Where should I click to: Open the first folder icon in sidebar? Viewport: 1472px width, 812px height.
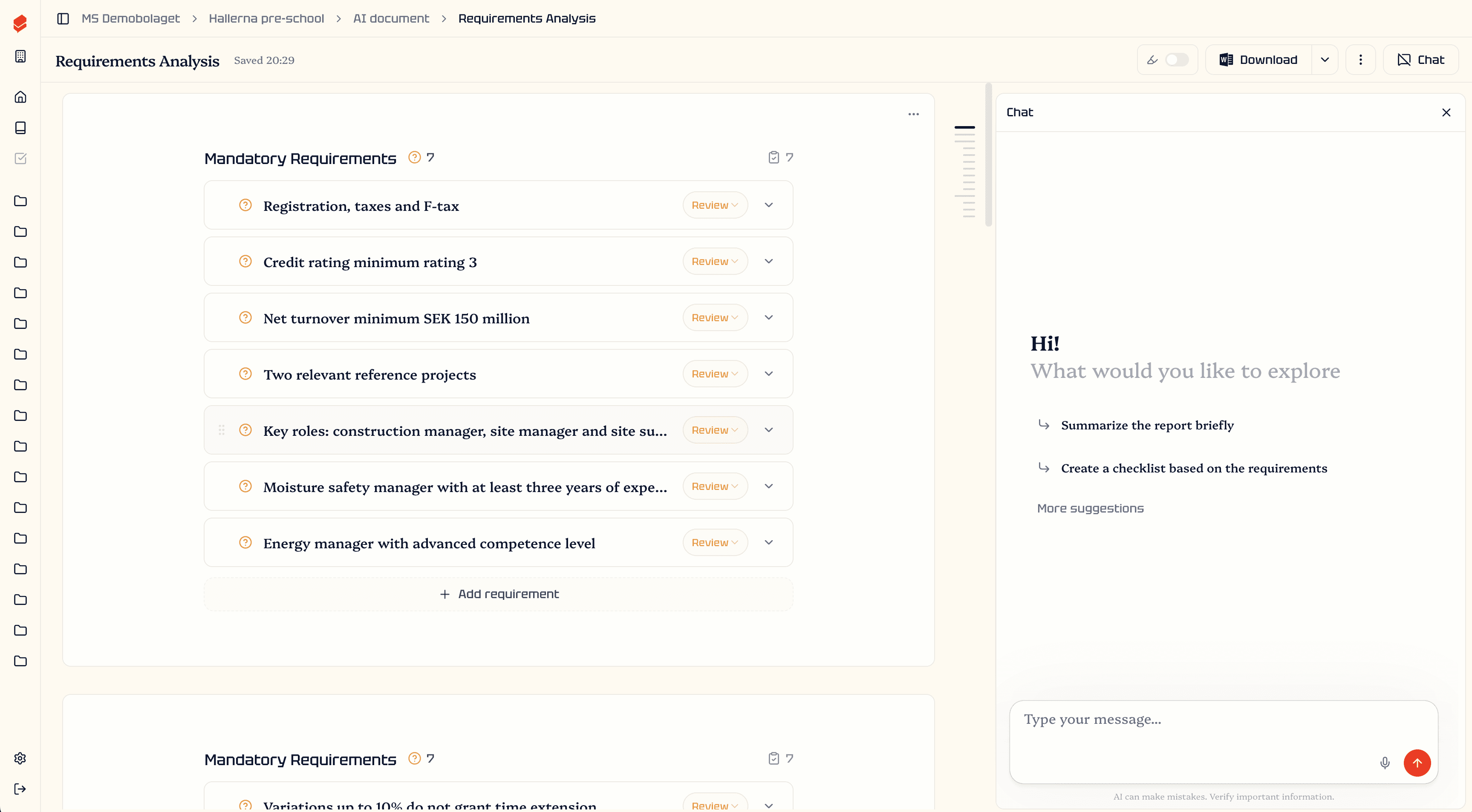coord(20,201)
